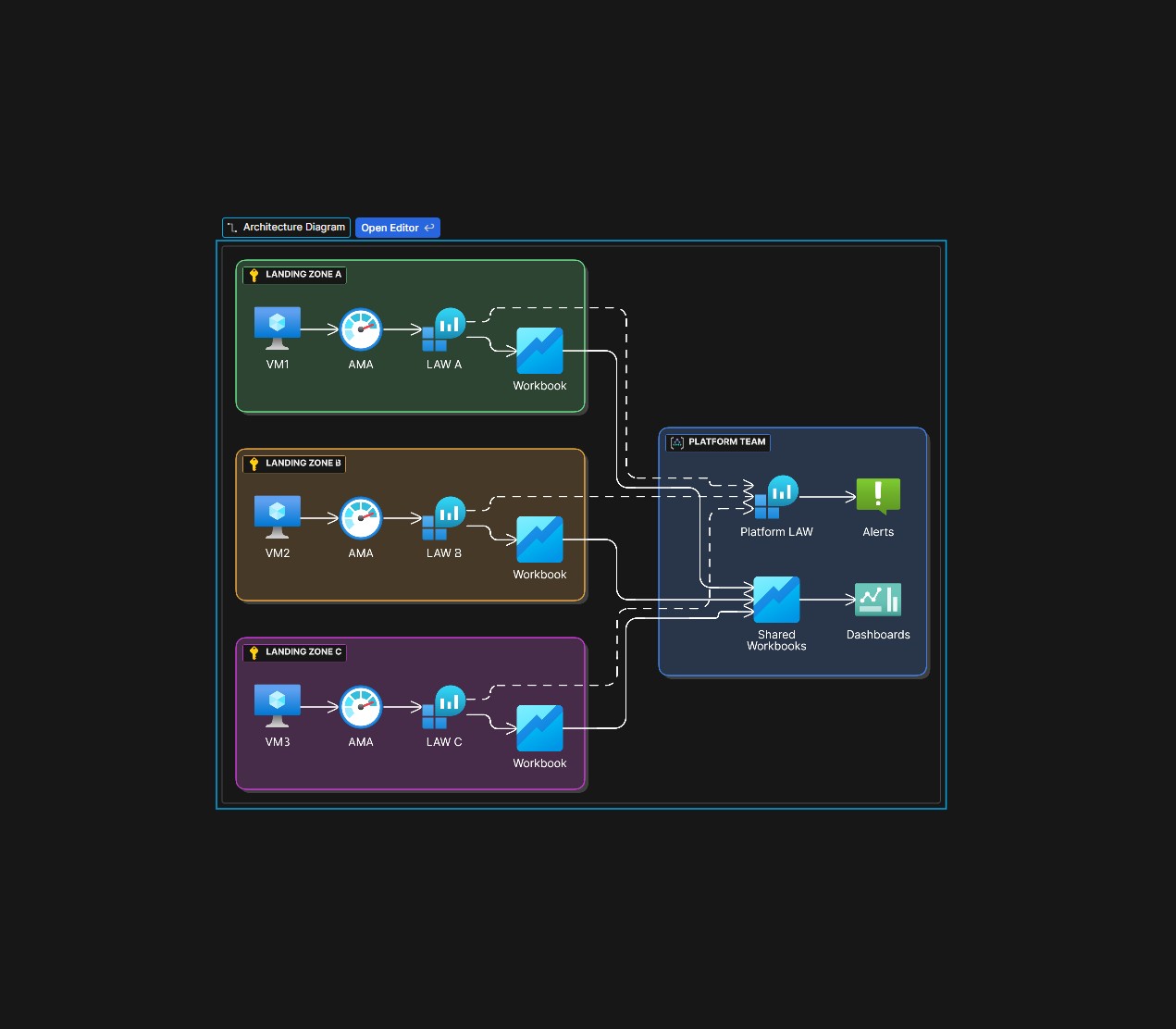Click the AMA gauge icon in Landing Zone C
The image size is (1176, 1029).
(x=360, y=705)
